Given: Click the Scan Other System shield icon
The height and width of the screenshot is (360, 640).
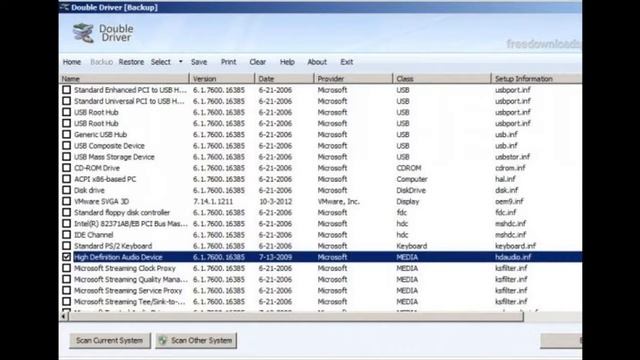Looking at the screenshot, I should 162,340.
